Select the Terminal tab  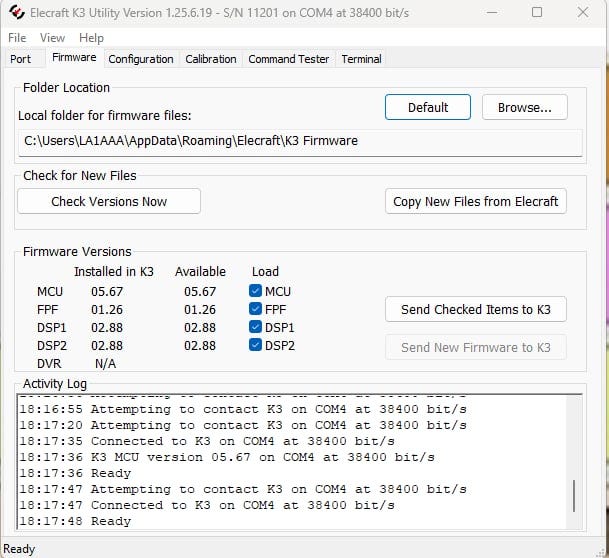(x=361, y=59)
